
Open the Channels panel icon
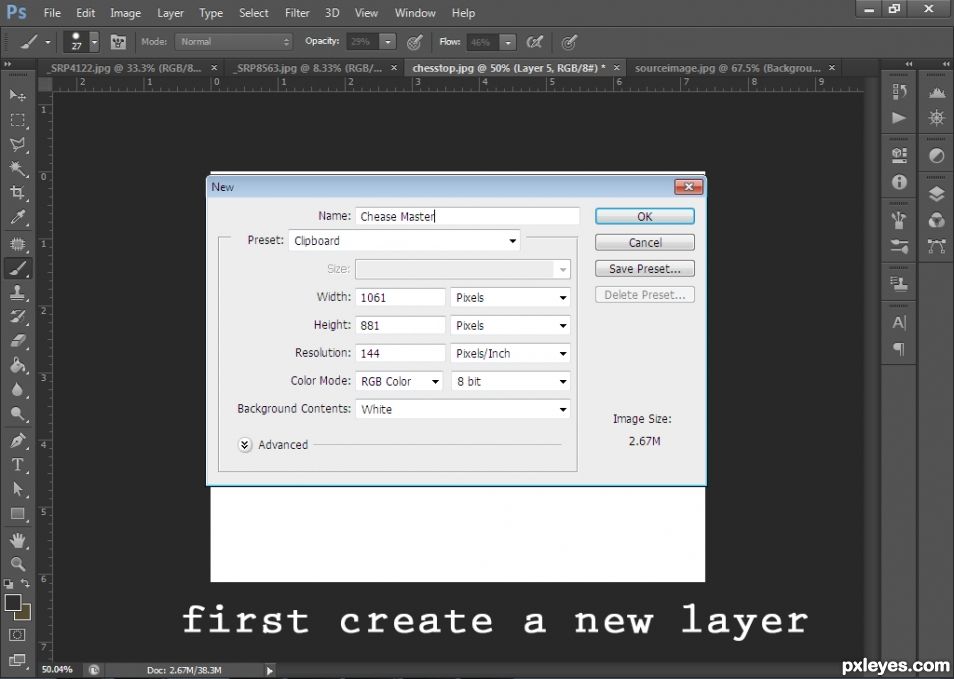click(937, 220)
